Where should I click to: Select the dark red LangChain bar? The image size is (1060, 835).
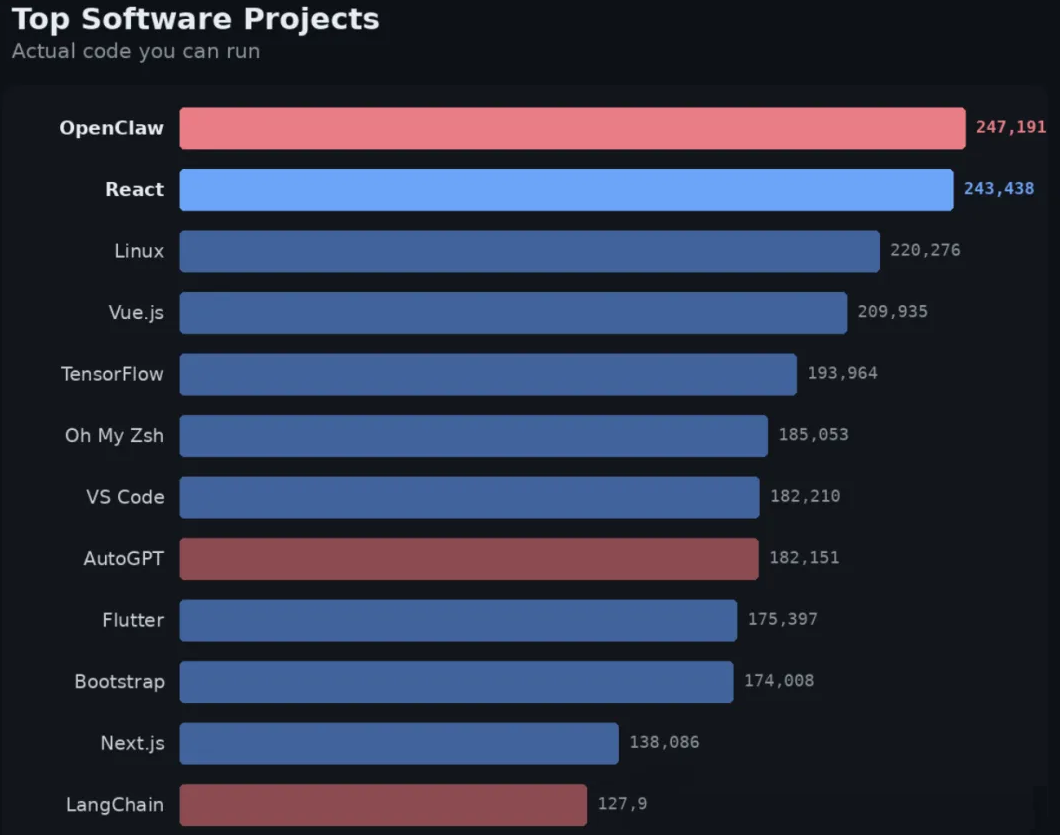click(x=383, y=805)
